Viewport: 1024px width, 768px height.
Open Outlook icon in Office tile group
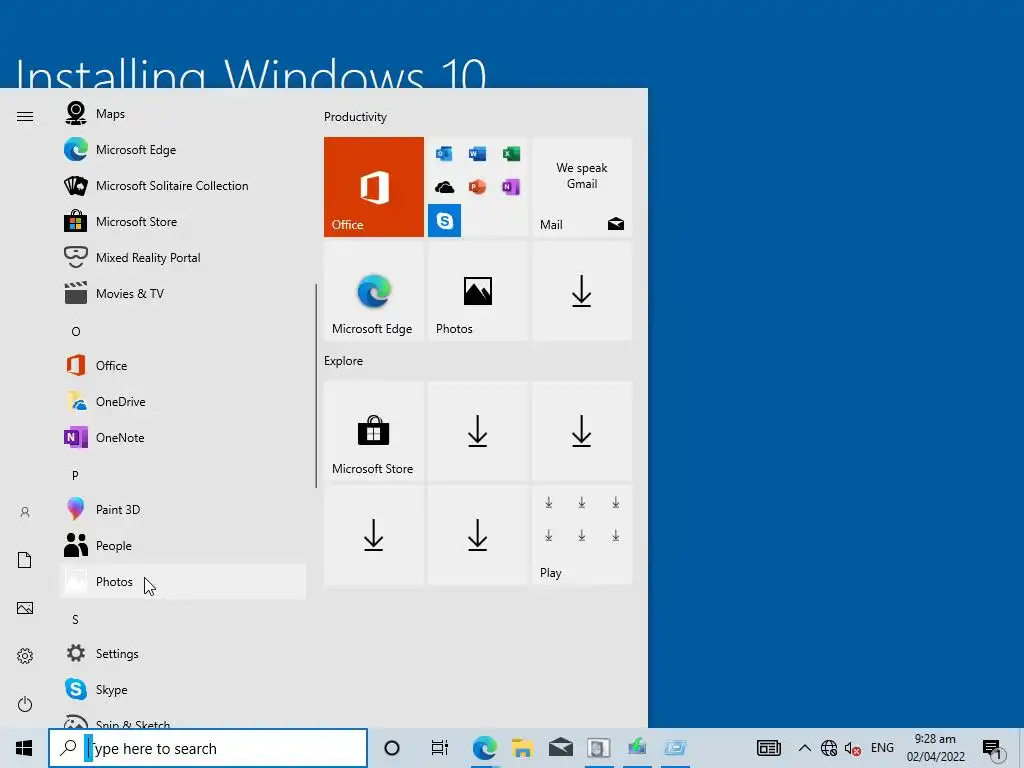[444, 153]
